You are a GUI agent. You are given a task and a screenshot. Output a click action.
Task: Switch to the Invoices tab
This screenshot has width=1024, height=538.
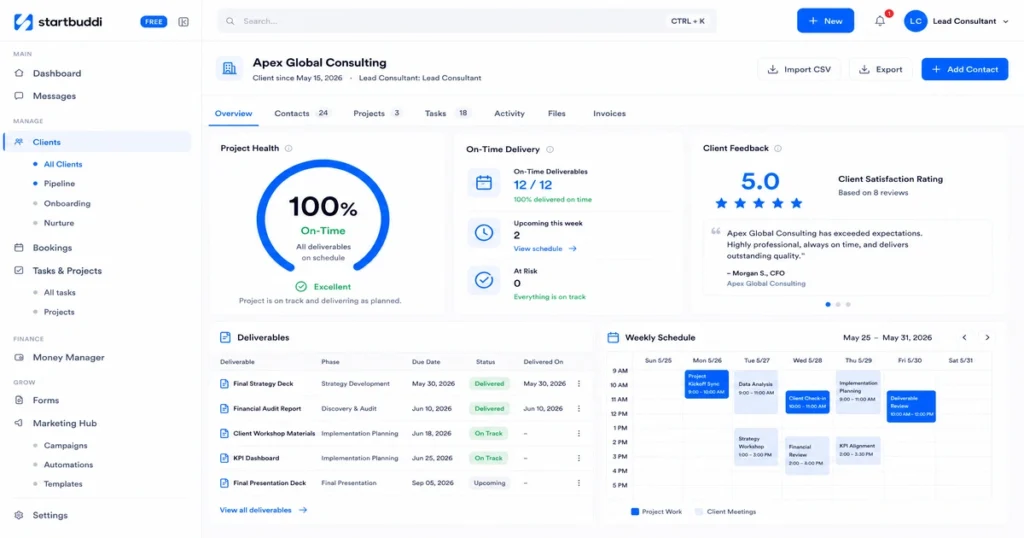point(609,114)
